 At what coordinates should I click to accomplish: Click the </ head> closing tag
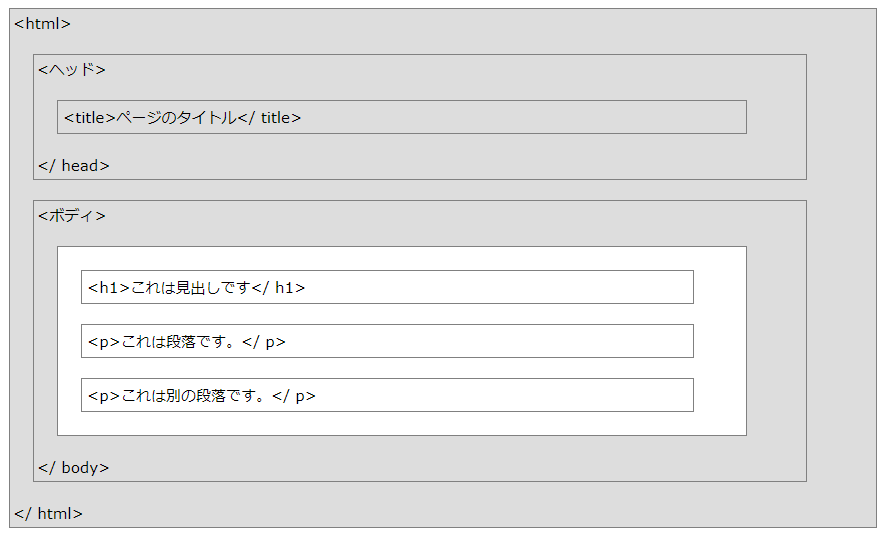(73, 166)
